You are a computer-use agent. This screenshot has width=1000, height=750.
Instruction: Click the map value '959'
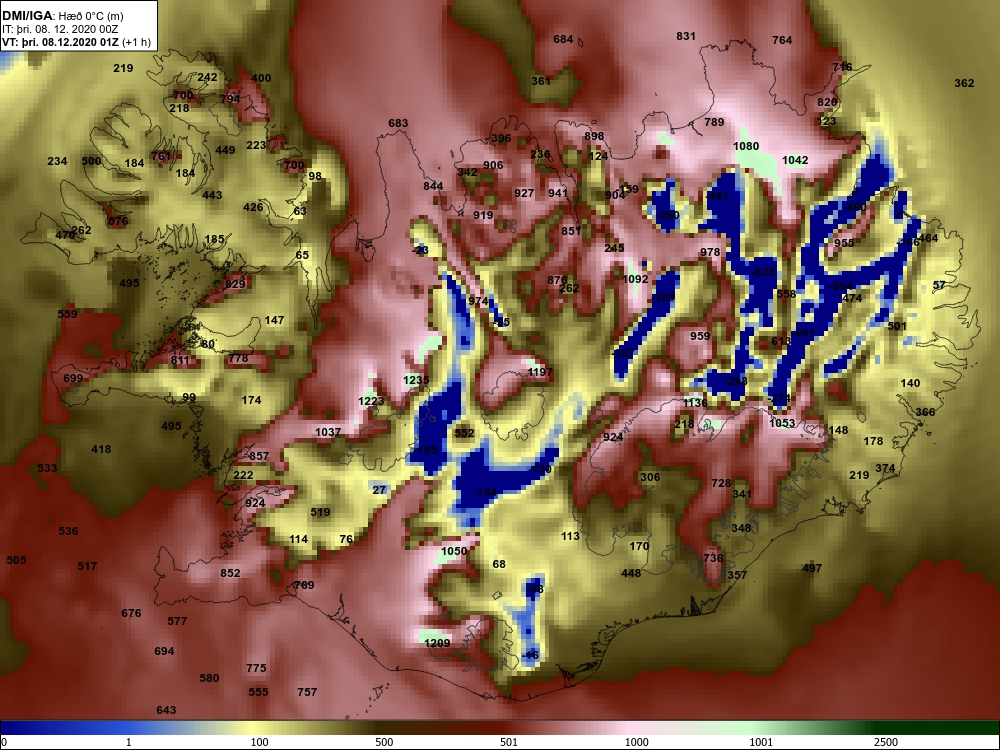[x=700, y=336]
